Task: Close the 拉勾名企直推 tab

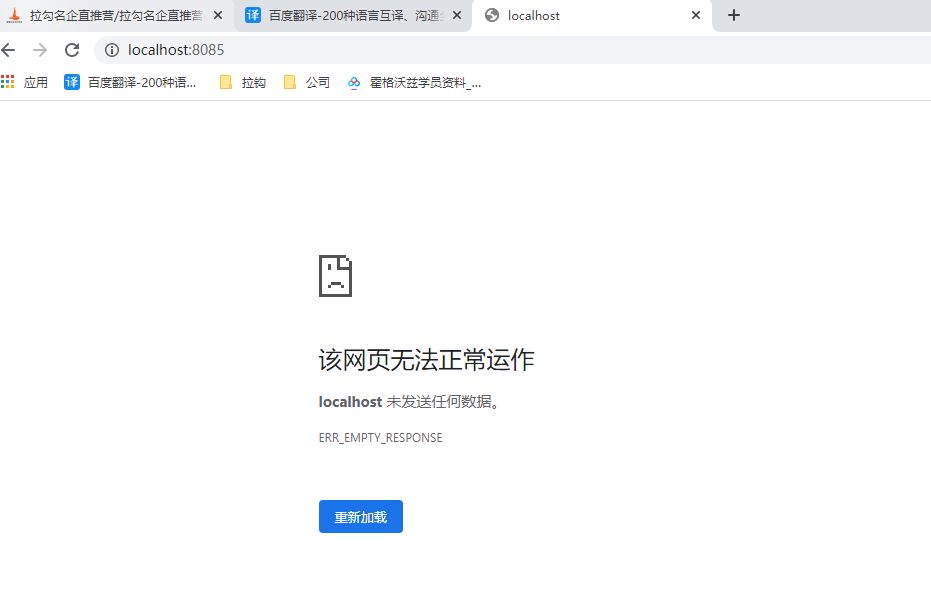Action: click(219, 16)
